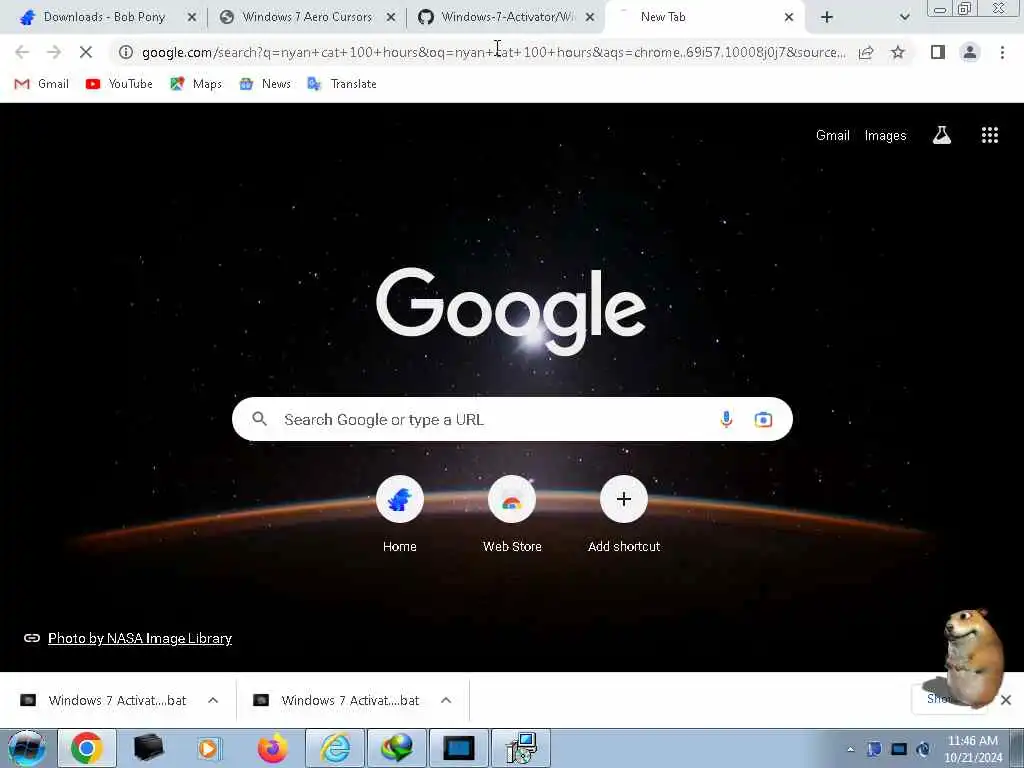The image size is (1024, 768).
Task: Expand options for first Windows 7 Activat...bat download
Action: click(x=213, y=700)
